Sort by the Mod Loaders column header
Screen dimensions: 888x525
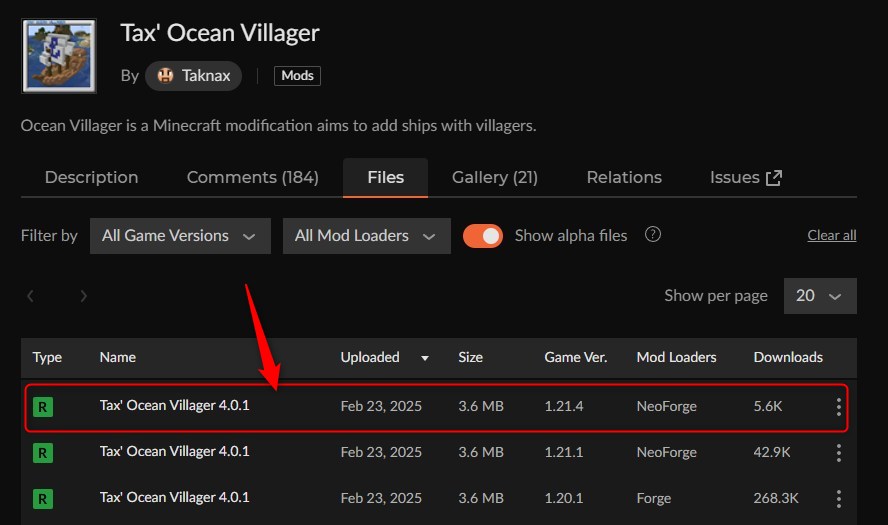676,357
